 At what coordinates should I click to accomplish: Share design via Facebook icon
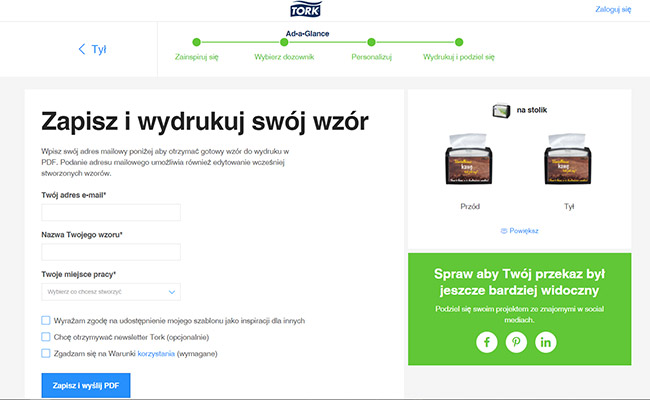(487, 342)
